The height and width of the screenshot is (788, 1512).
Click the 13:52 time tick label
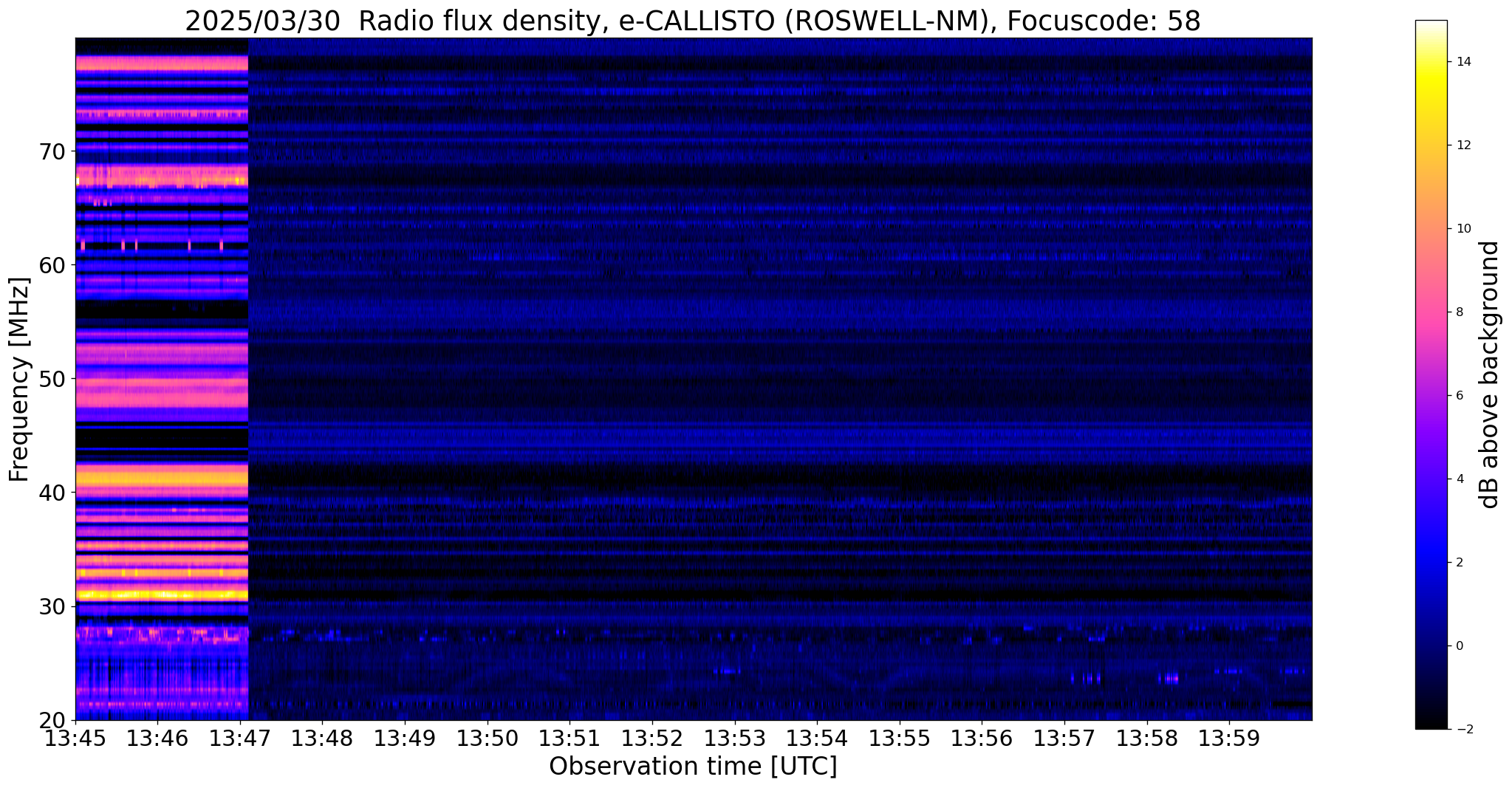[652, 738]
